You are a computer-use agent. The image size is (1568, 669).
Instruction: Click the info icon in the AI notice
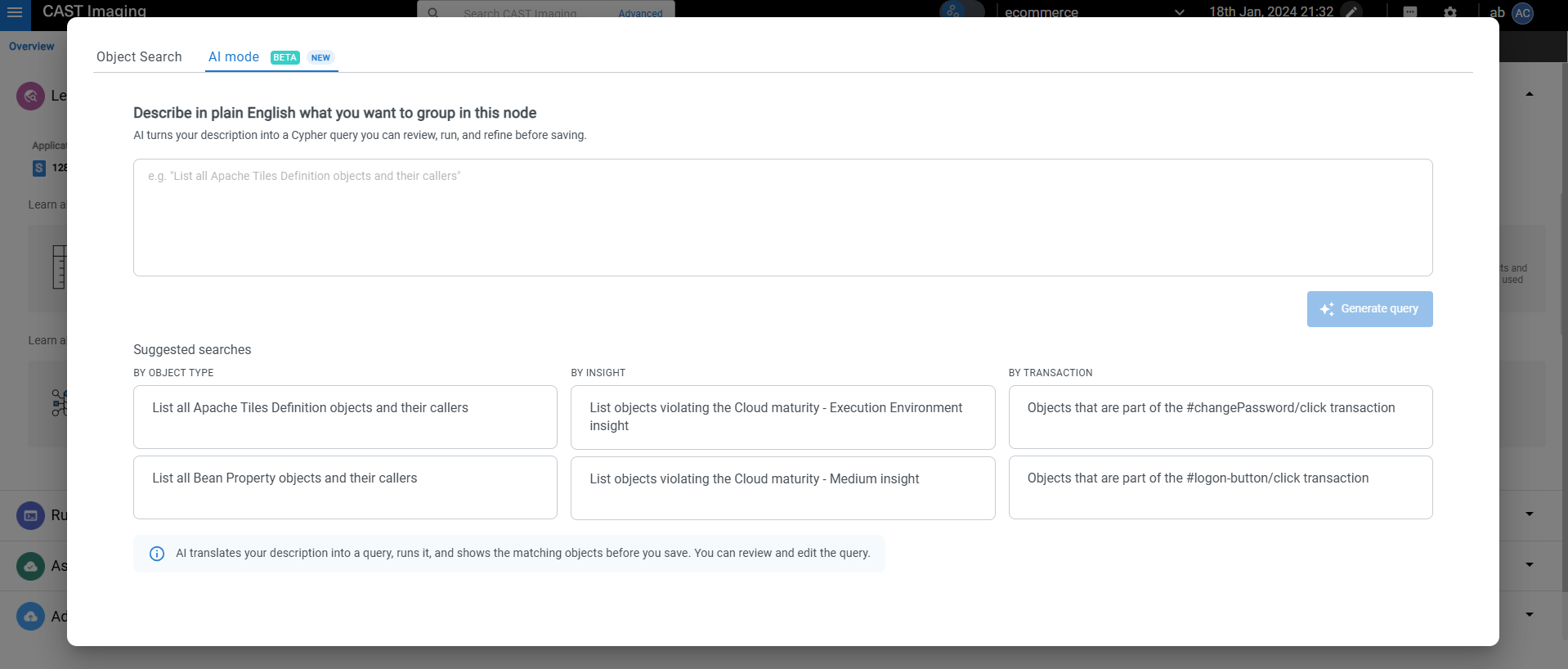[x=157, y=554]
